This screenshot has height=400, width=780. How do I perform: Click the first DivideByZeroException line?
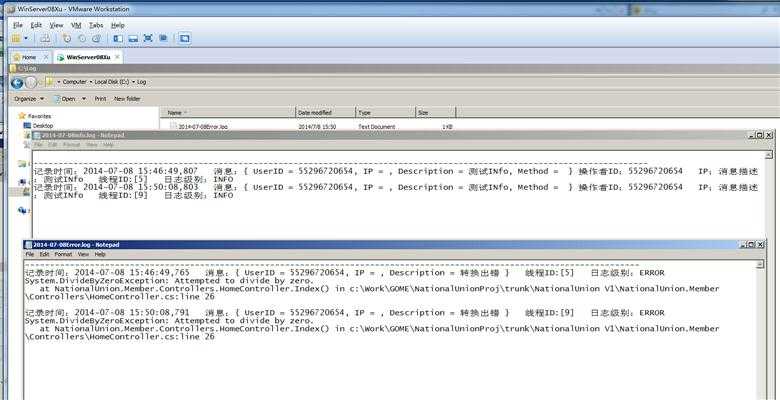pos(169,281)
